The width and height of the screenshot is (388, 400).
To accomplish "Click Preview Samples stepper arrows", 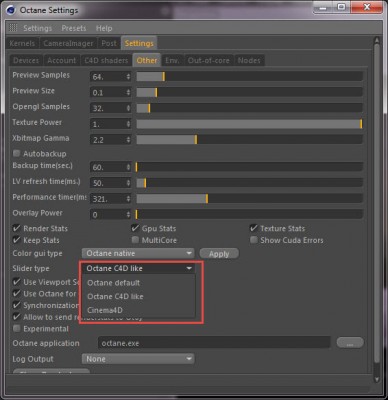I will [x=128, y=77].
